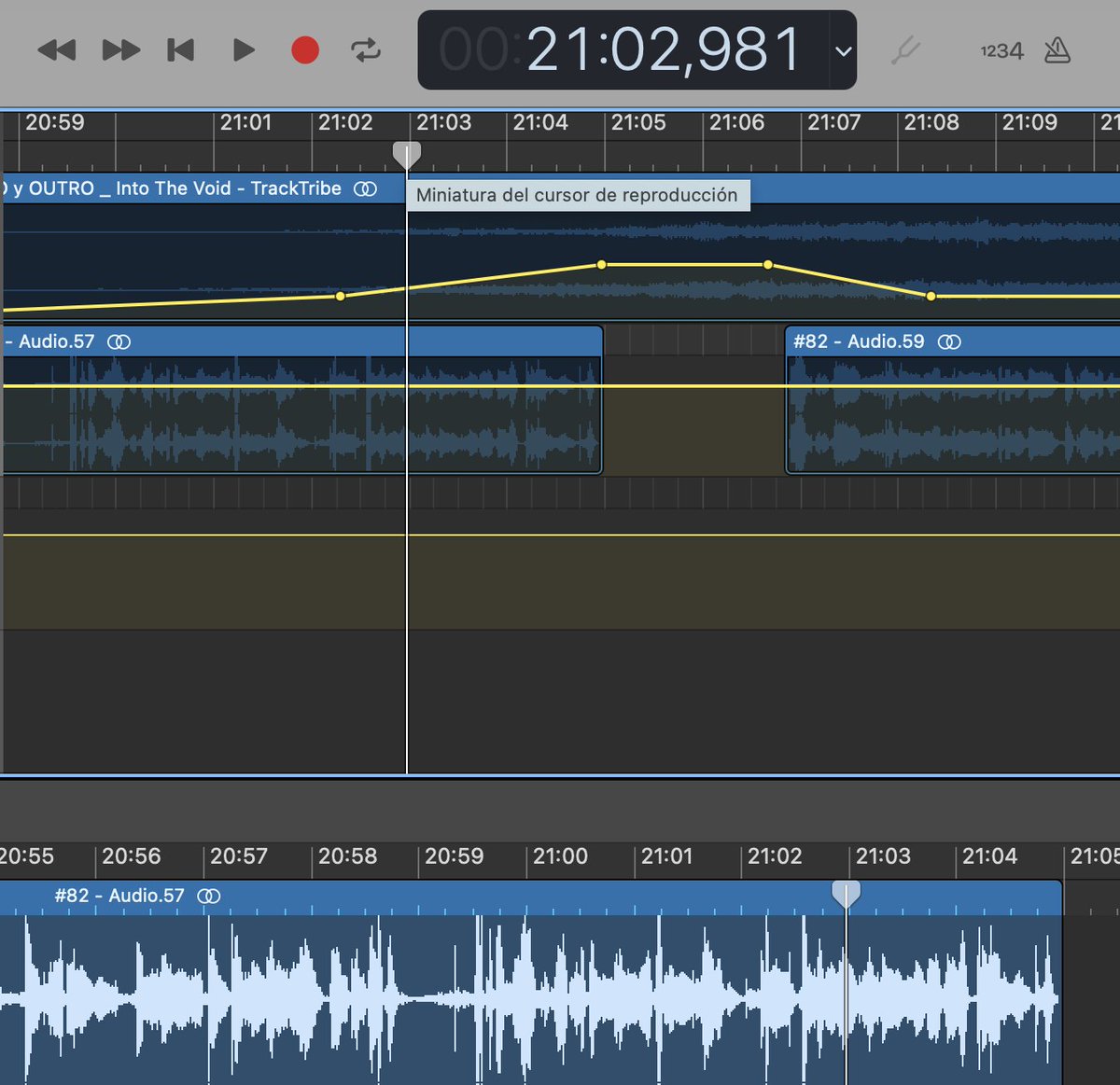Screen dimensions: 1120x1085
Task: Click the 1234 count-in icon
Action: [1000, 51]
